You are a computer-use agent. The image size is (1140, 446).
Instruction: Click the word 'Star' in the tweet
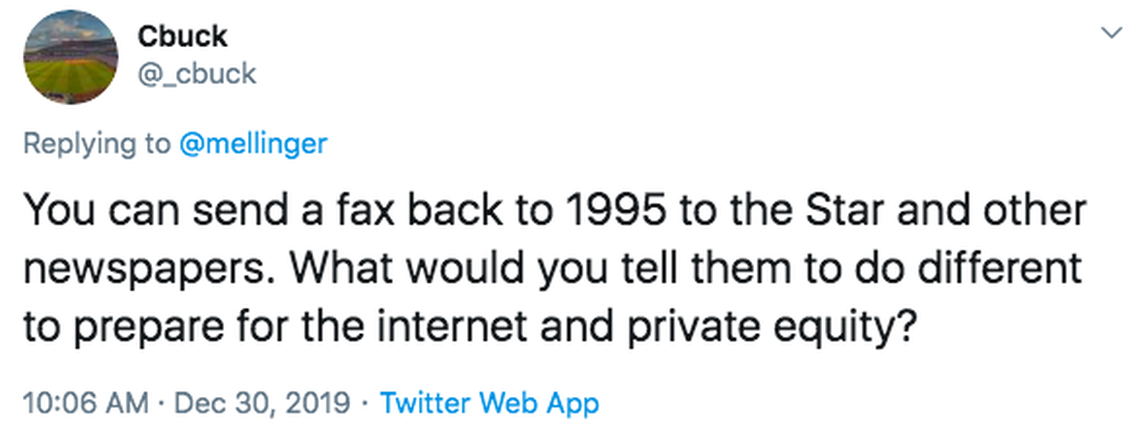click(792, 212)
